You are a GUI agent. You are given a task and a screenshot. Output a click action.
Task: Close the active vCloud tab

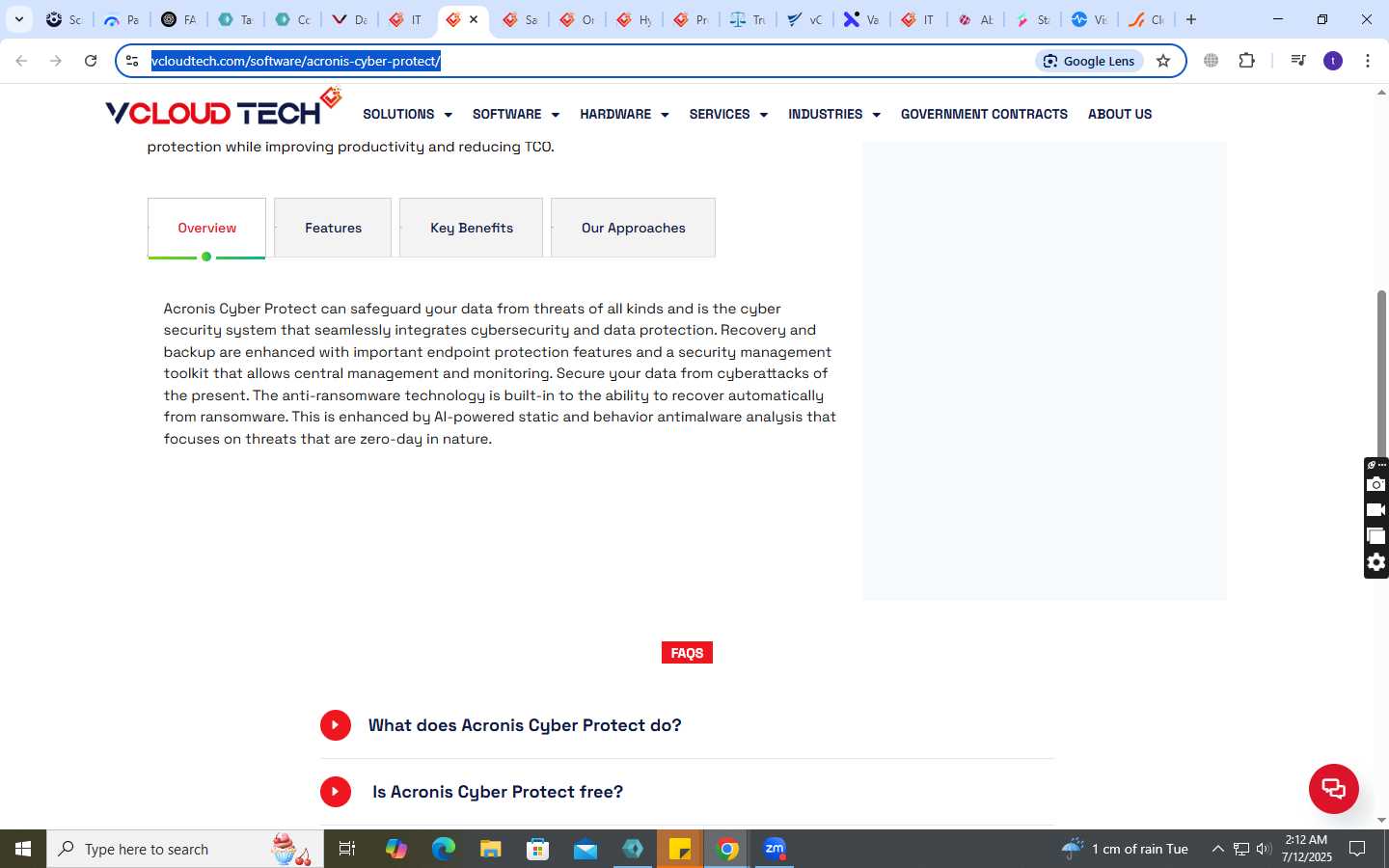[474, 19]
